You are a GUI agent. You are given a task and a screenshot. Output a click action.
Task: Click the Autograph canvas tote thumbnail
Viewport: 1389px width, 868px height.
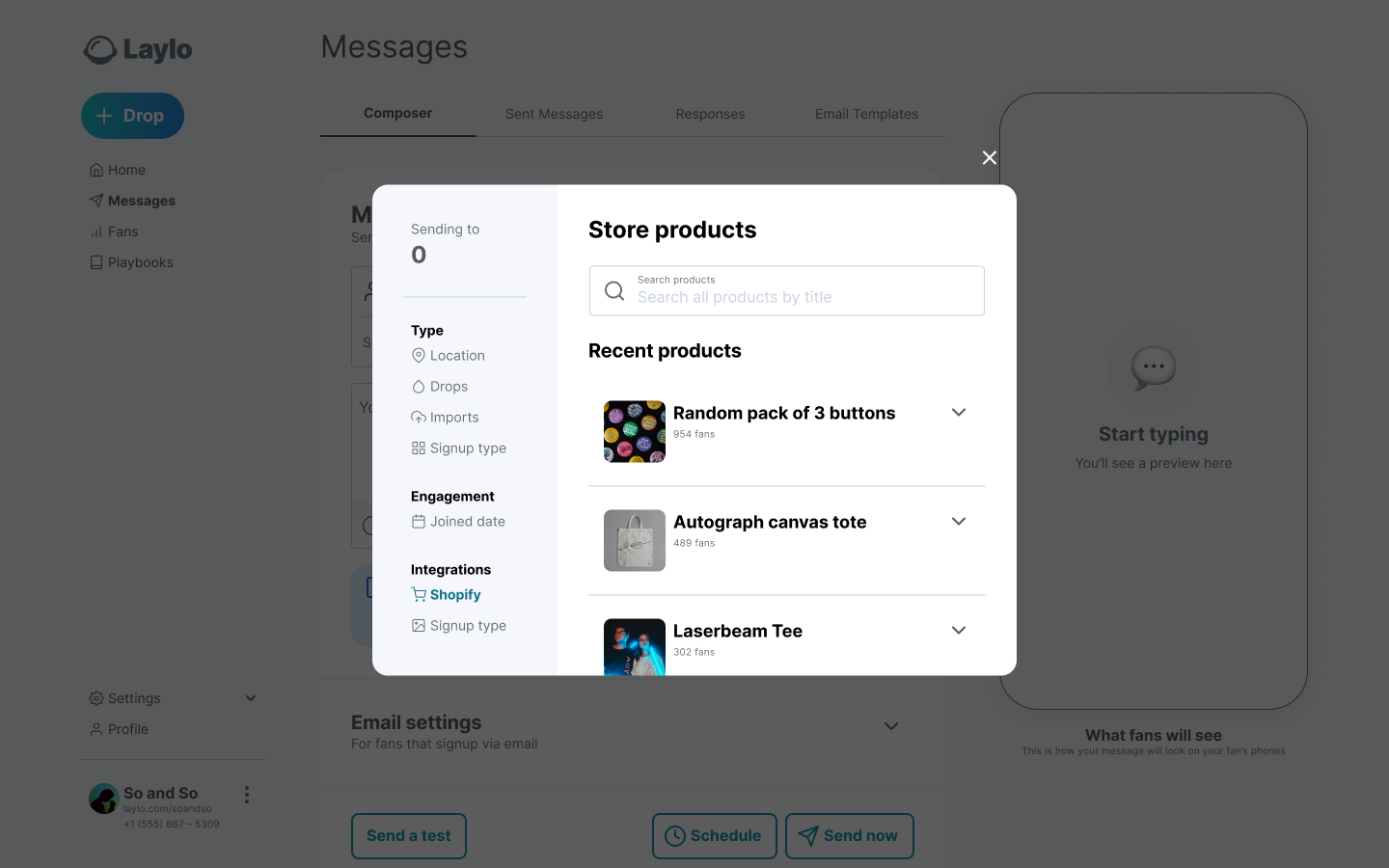635,541
